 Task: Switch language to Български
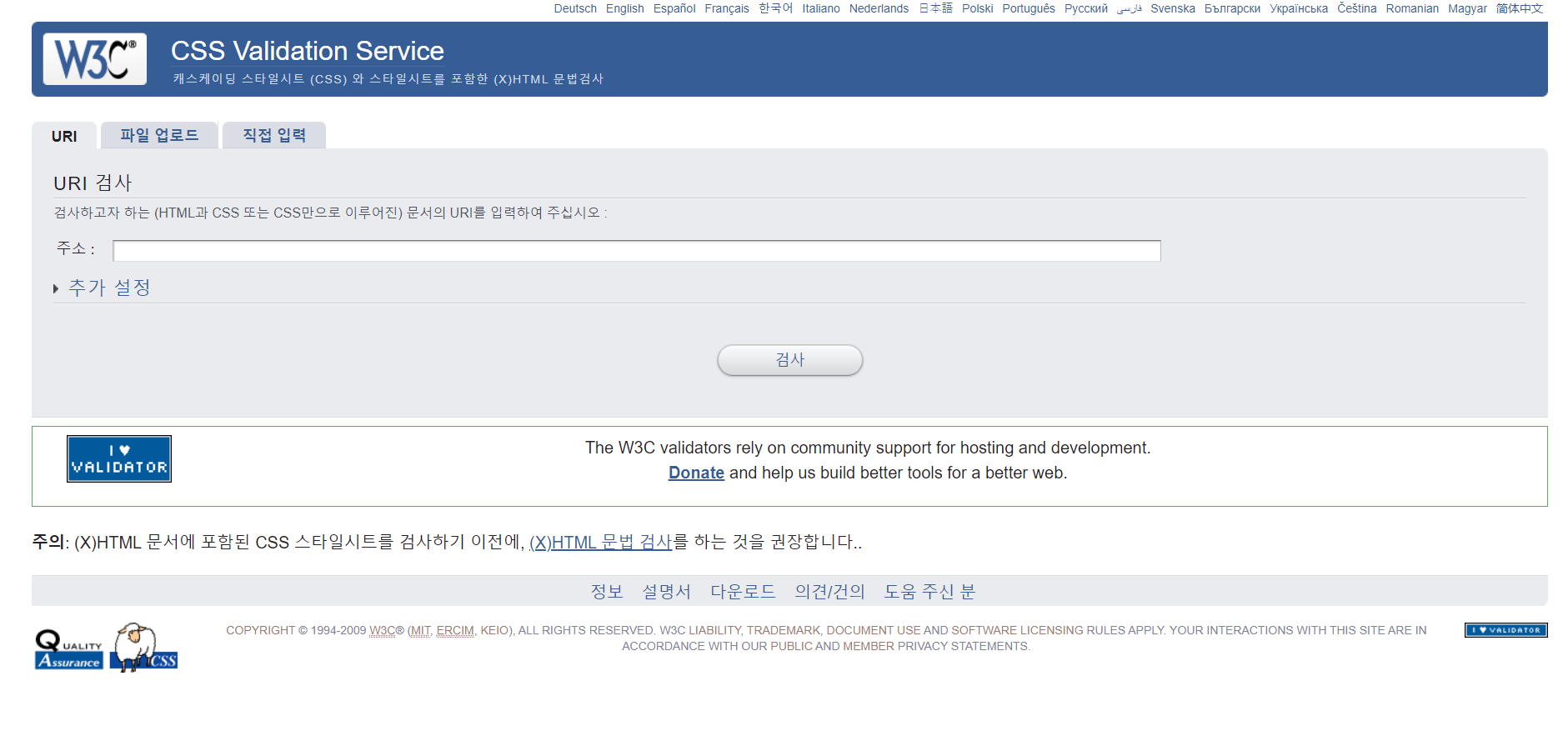coord(1232,8)
